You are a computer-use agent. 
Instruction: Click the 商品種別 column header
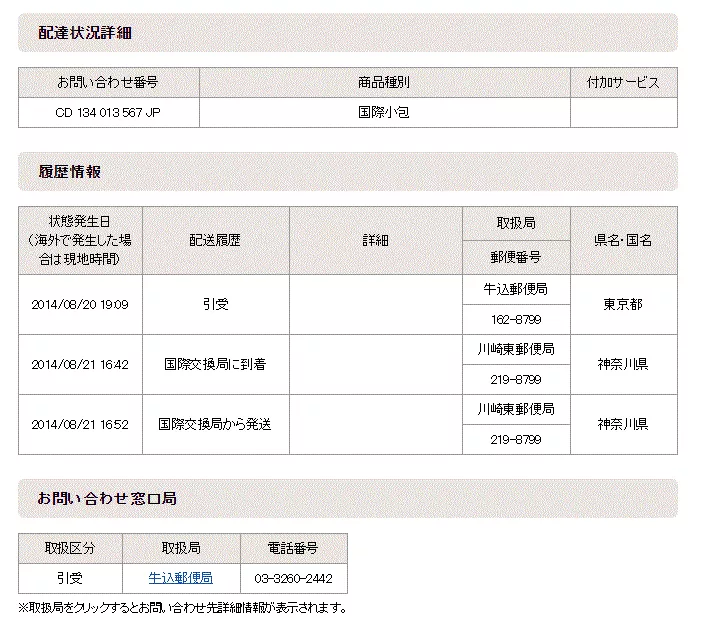[384, 82]
